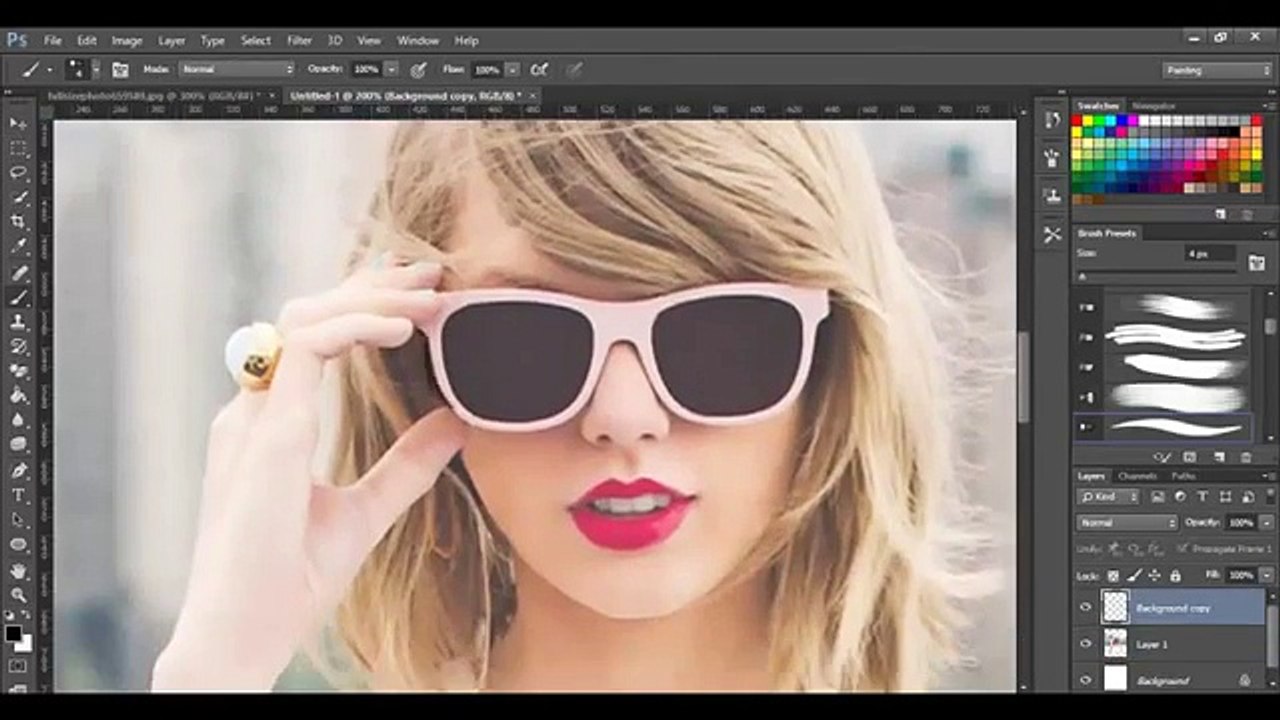1280x720 pixels.
Task: Toggle Propagate Frame 1 checkbox
Action: coord(1183,549)
